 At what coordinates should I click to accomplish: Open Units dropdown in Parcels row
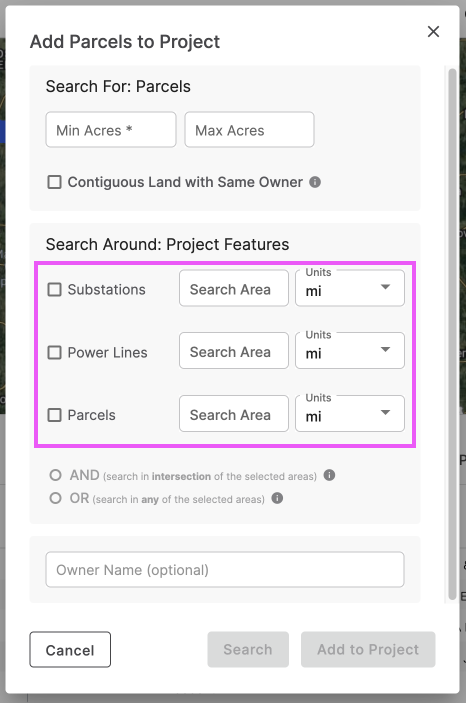(x=350, y=413)
